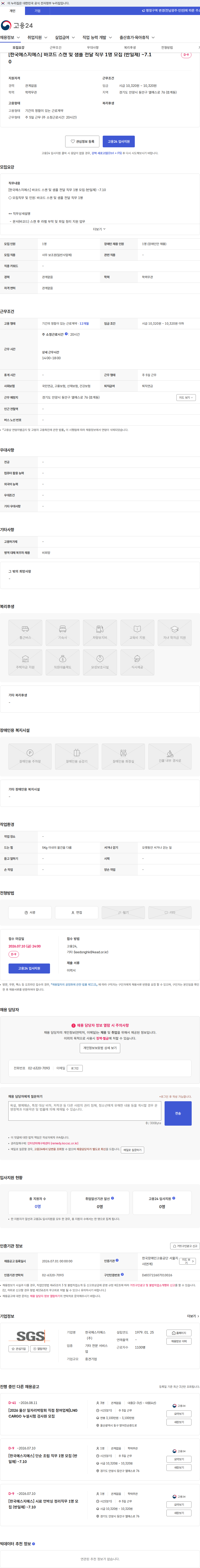The height and width of the screenshot is (1568, 200).
Task: Click the 메일로 질문하기 button
Action: click(132, 1150)
